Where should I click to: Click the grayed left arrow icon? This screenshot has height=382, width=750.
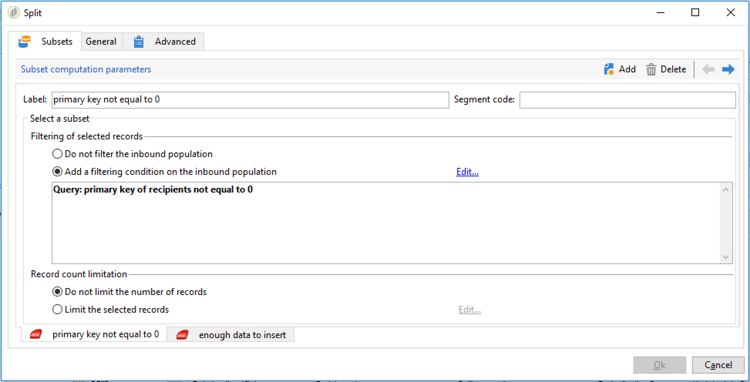coord(708,69)
